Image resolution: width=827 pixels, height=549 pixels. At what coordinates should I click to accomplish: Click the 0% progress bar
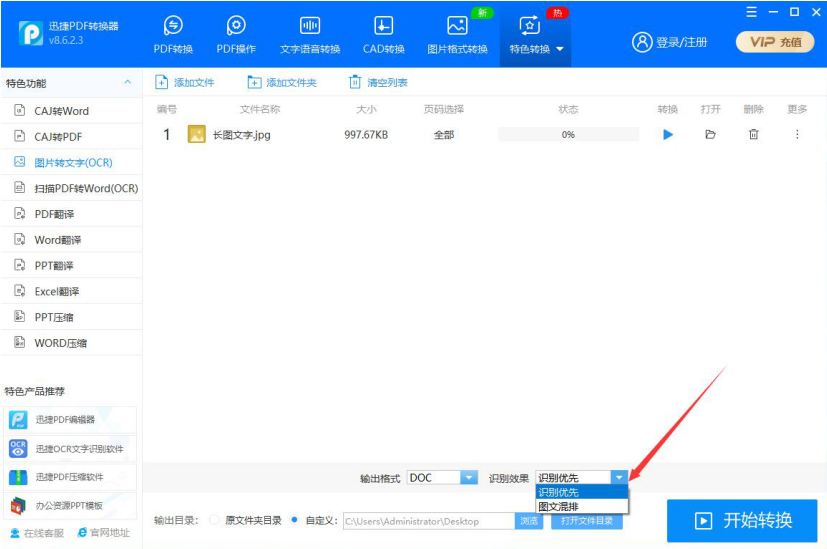568,134
